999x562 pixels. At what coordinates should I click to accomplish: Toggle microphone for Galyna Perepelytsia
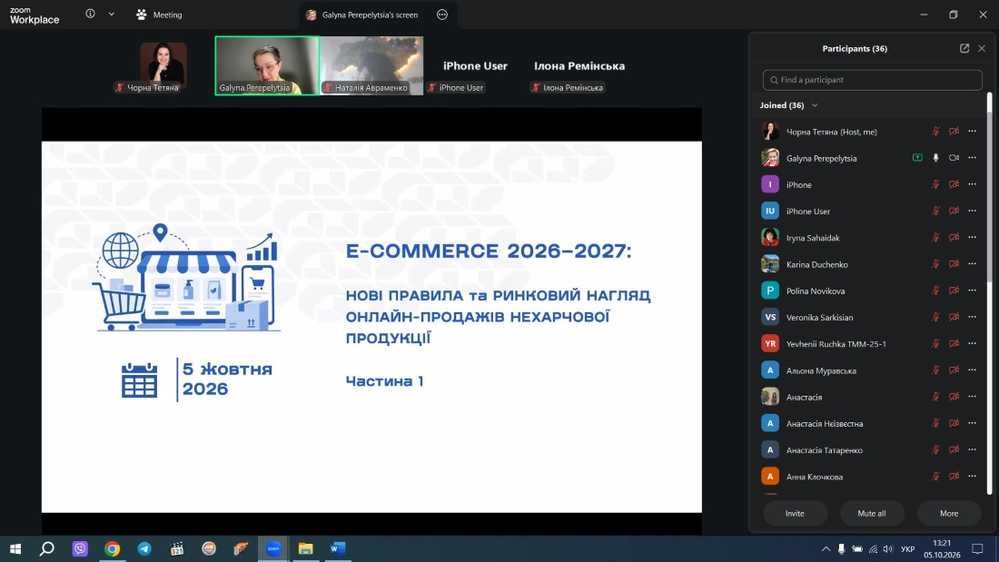click(935, 158)
